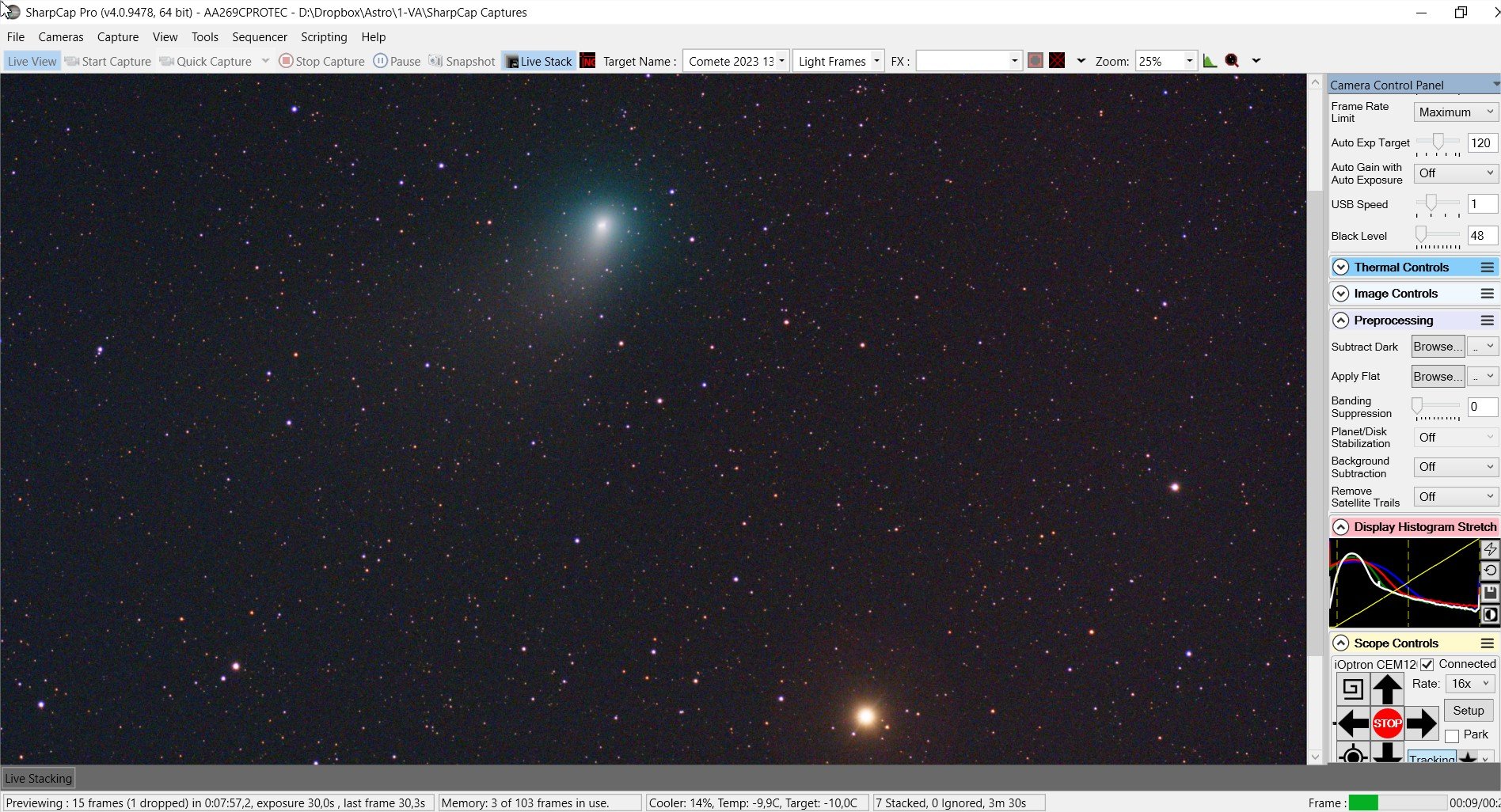Click the FX selection area icon
Image resolution: width=1501 pixels, height=812 pixels.
(1035, 61)
